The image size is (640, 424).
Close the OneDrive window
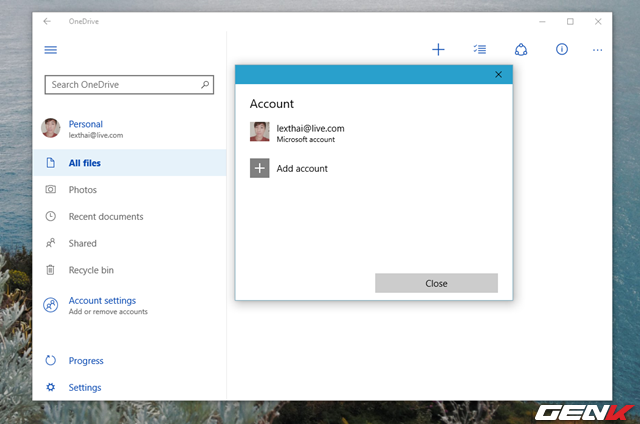coord(598,22)
